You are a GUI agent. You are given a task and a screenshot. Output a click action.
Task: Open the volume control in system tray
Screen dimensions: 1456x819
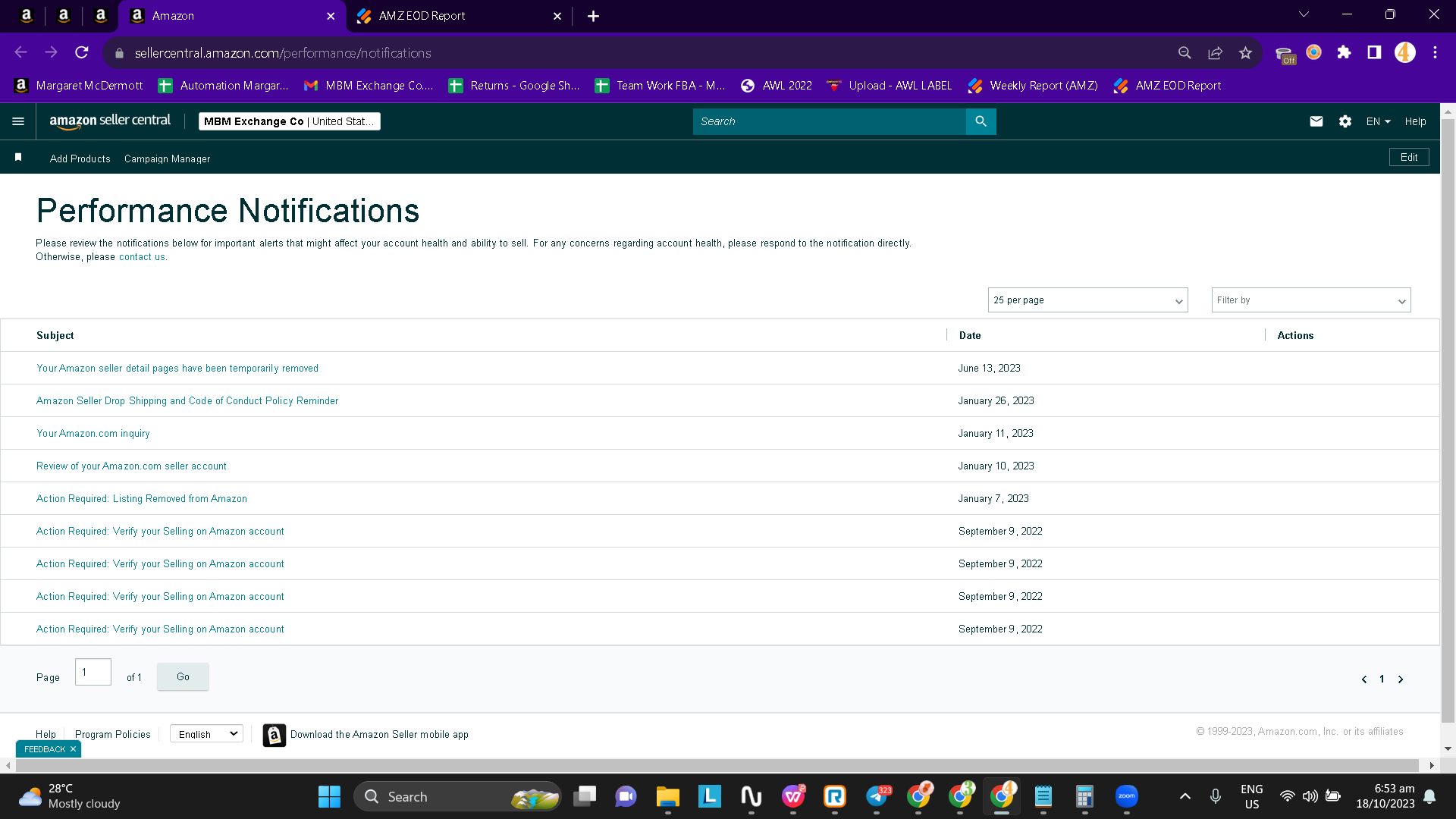[x=1310, y=796]
